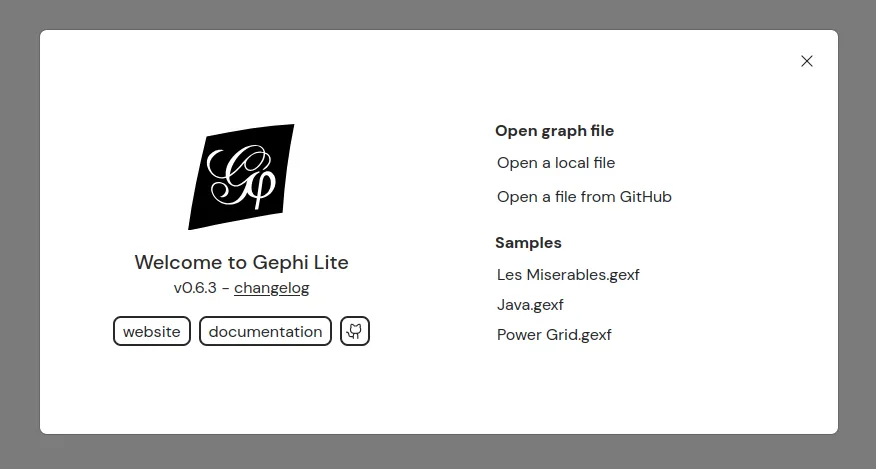
Task: Click the GitHub cat icon button
Action: point(355,332)
